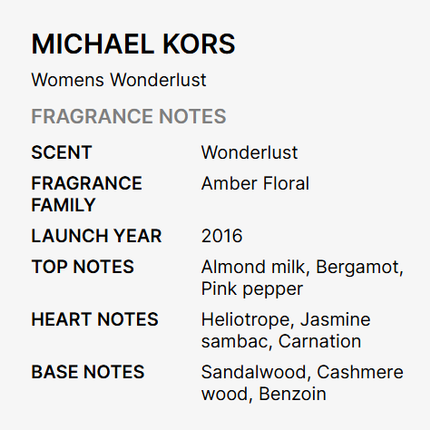The width and height of the screenshot is (430, 430).
Task: Click the MICHAEL KORS brand heading
Action: [133, 44]
